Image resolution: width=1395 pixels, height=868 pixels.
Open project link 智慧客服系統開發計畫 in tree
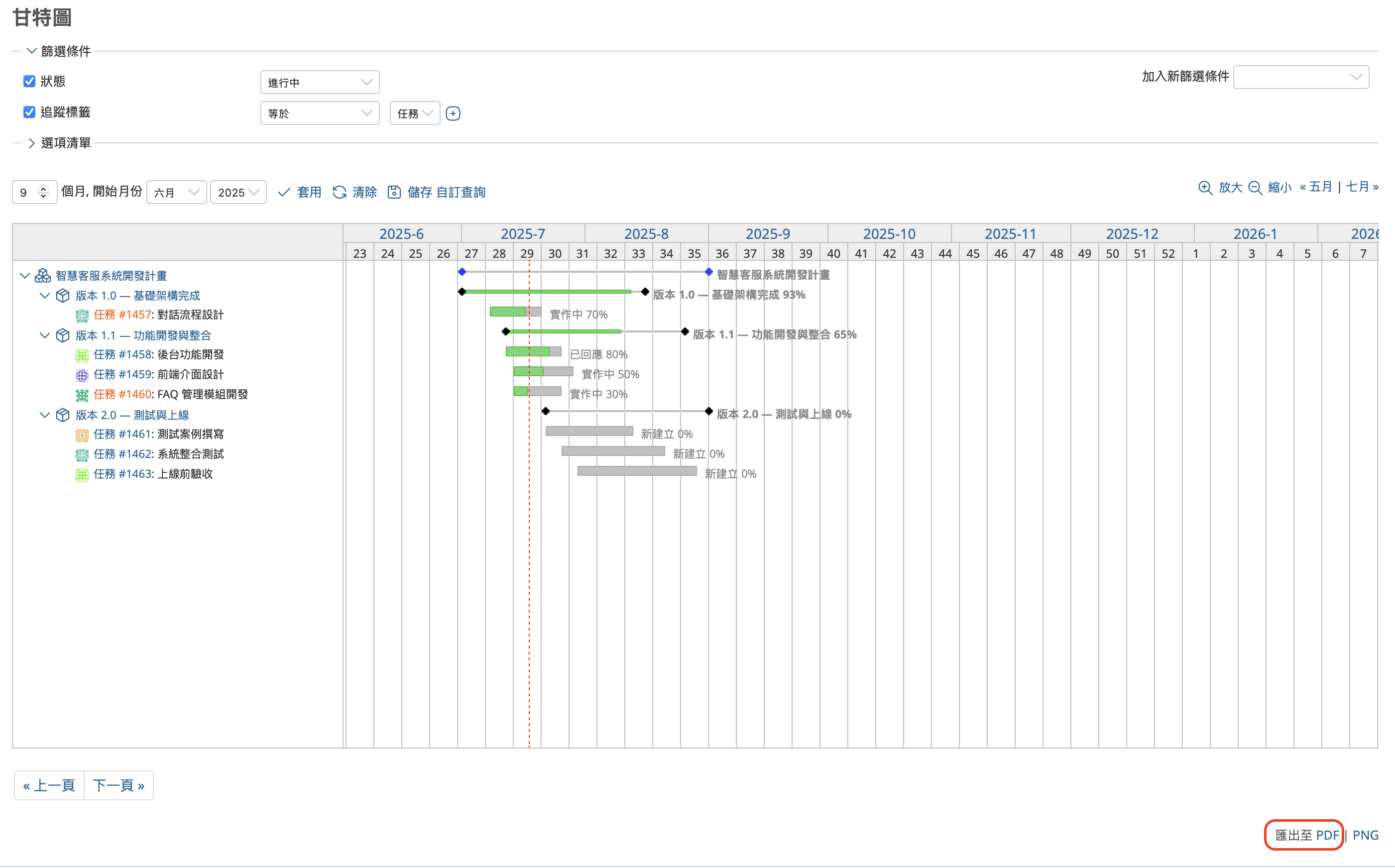coord(111,276)
